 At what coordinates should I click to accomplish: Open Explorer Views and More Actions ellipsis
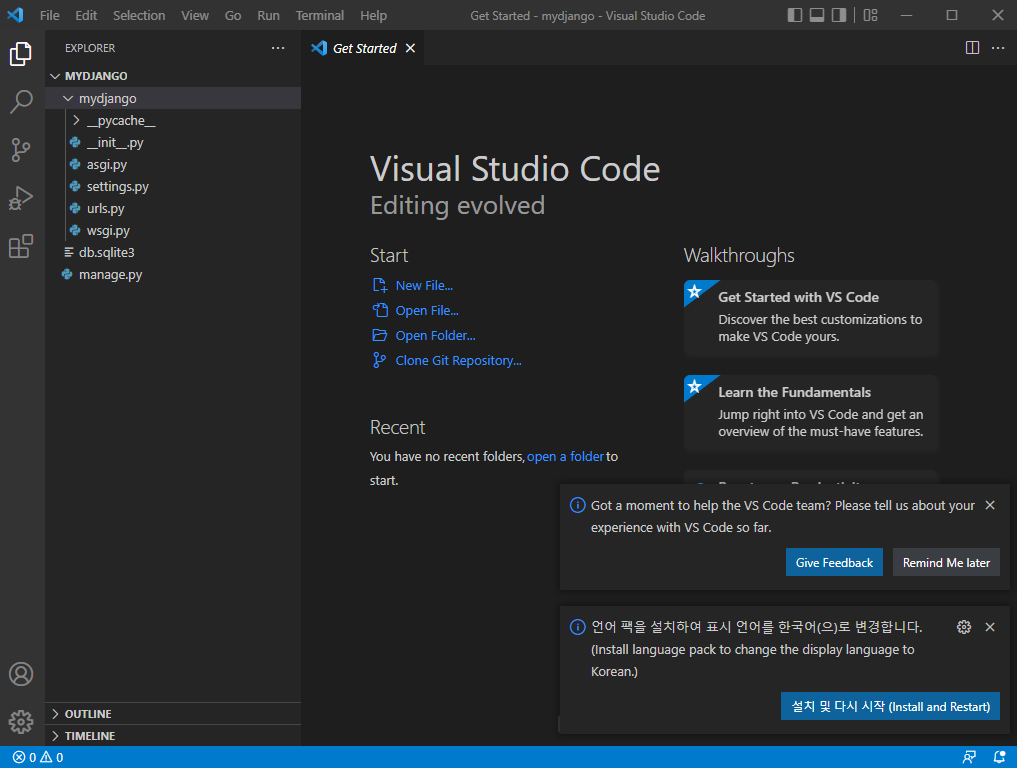pos(278,47)
